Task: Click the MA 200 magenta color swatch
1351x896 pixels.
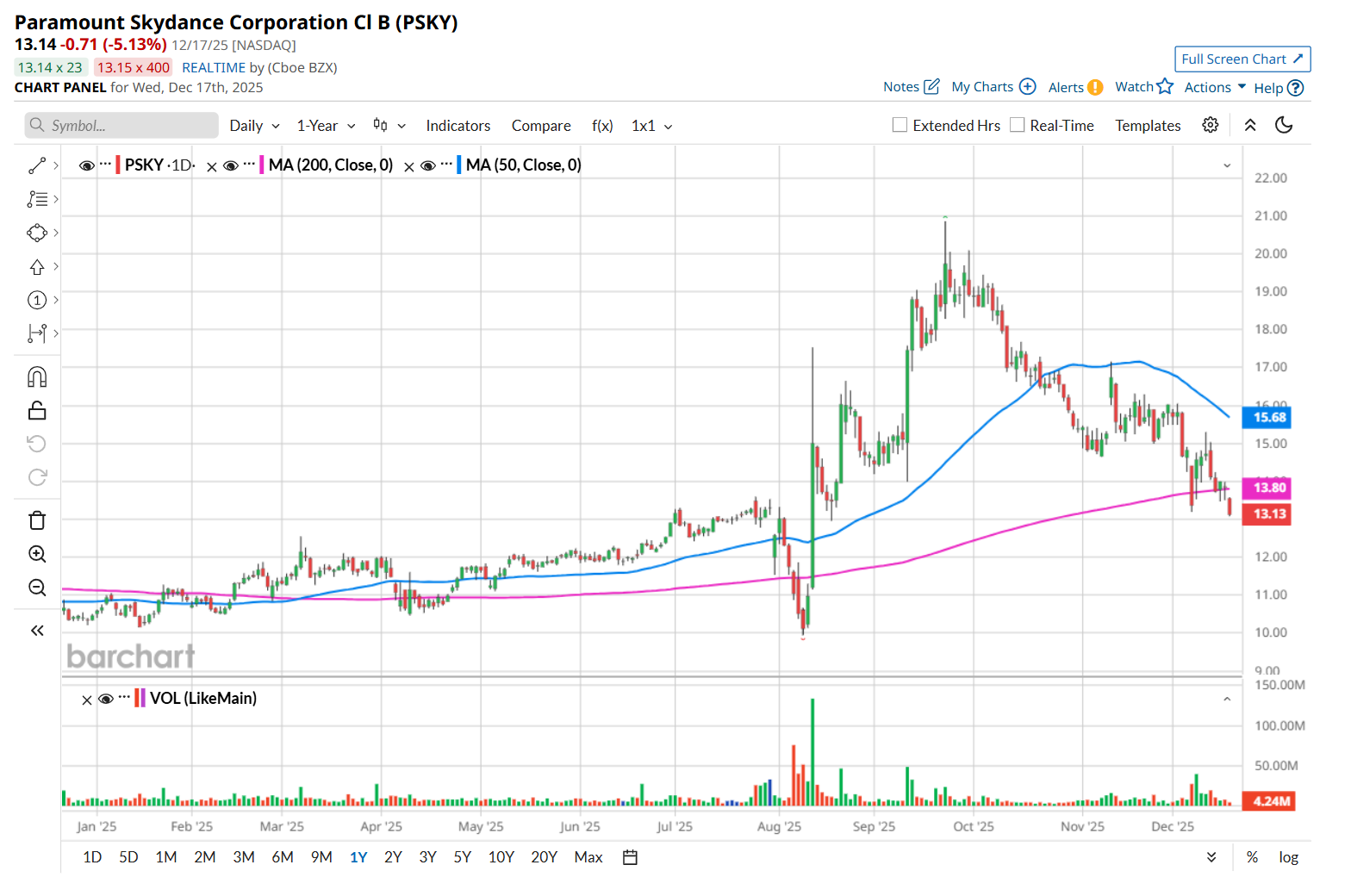Action: pos(262,165)
